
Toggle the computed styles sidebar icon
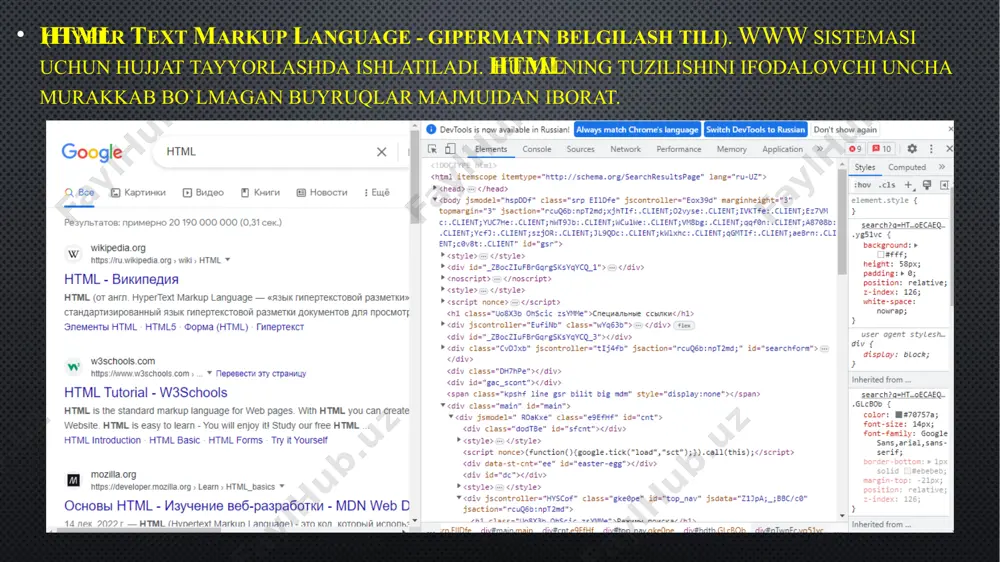tap(944, 185)
